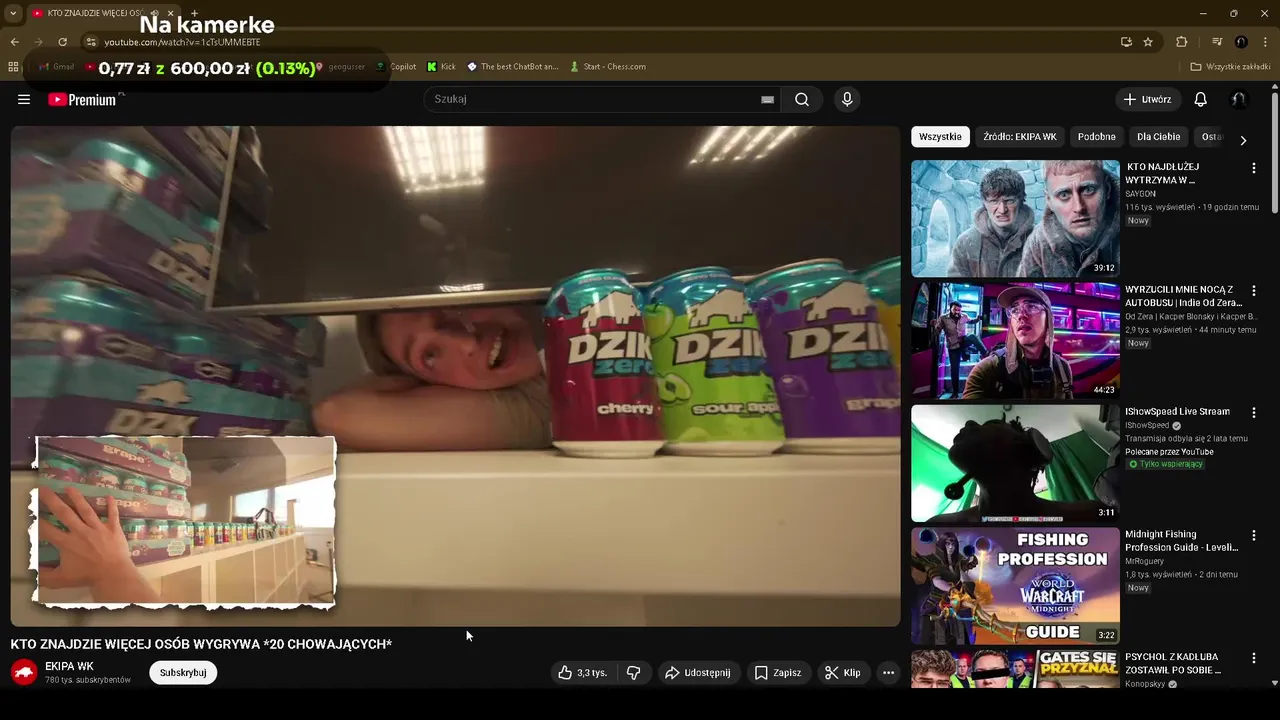Open options for WYRZUCILI MNIE NOCĄ video
The image size is (1280, 720).
[x=1253, y=291]
